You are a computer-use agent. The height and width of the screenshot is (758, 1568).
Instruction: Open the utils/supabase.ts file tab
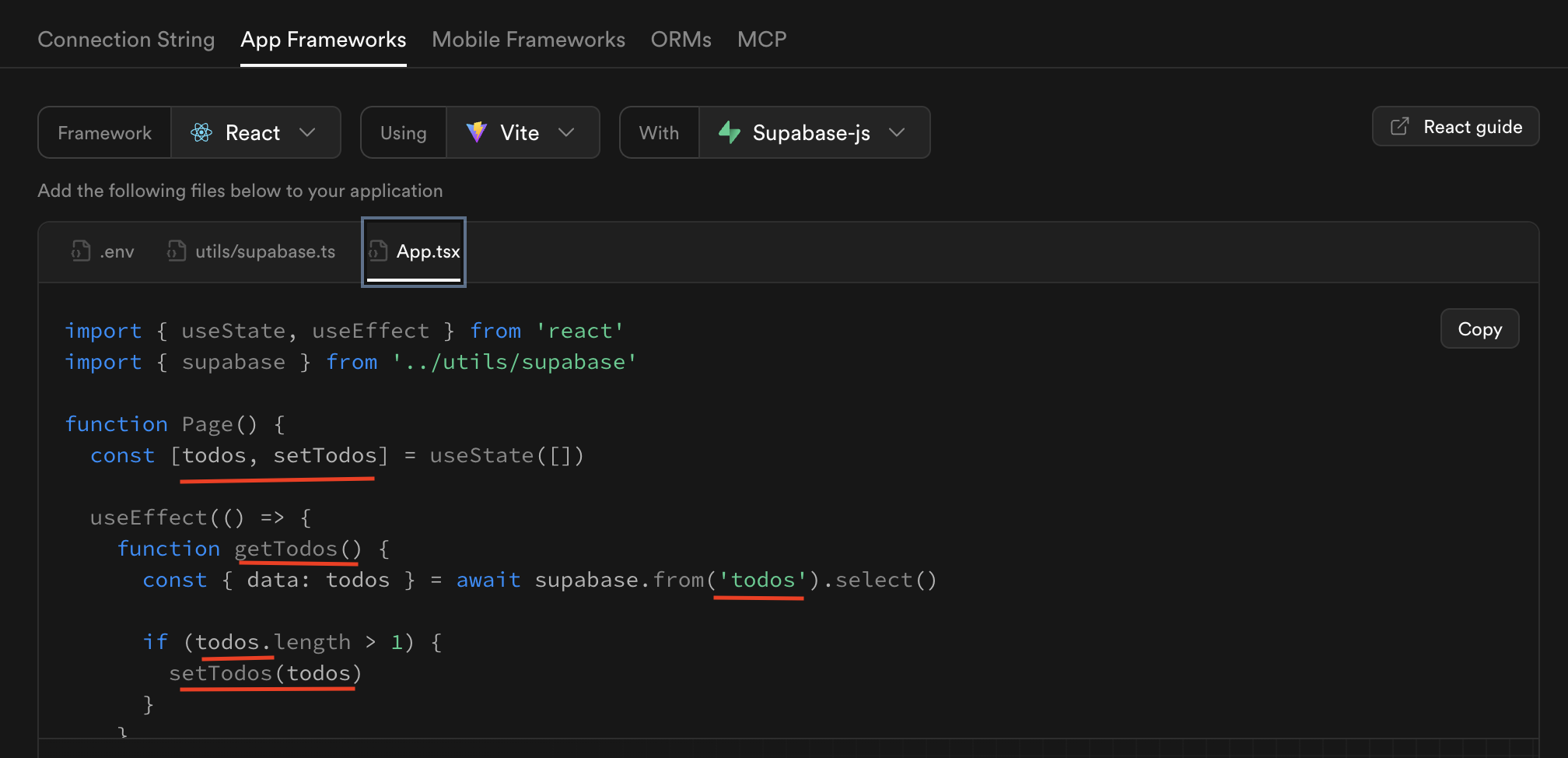[x=267, y=251]
